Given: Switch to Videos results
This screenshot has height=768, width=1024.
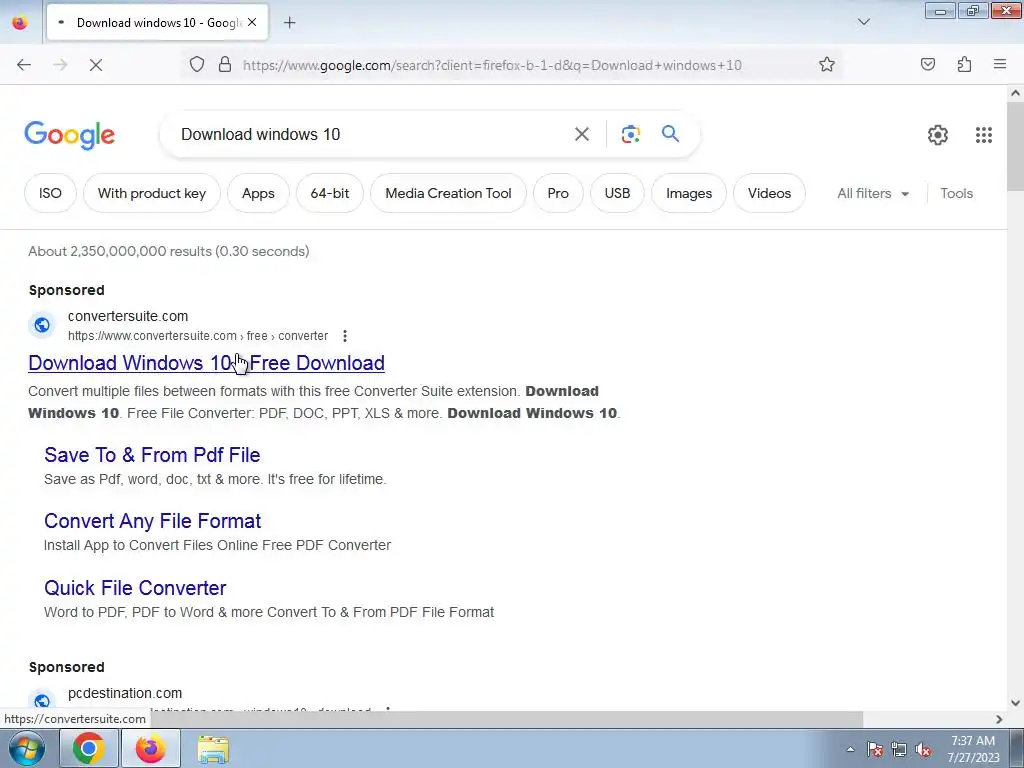Looking at the screenshot, I should [x=769, y=193].
